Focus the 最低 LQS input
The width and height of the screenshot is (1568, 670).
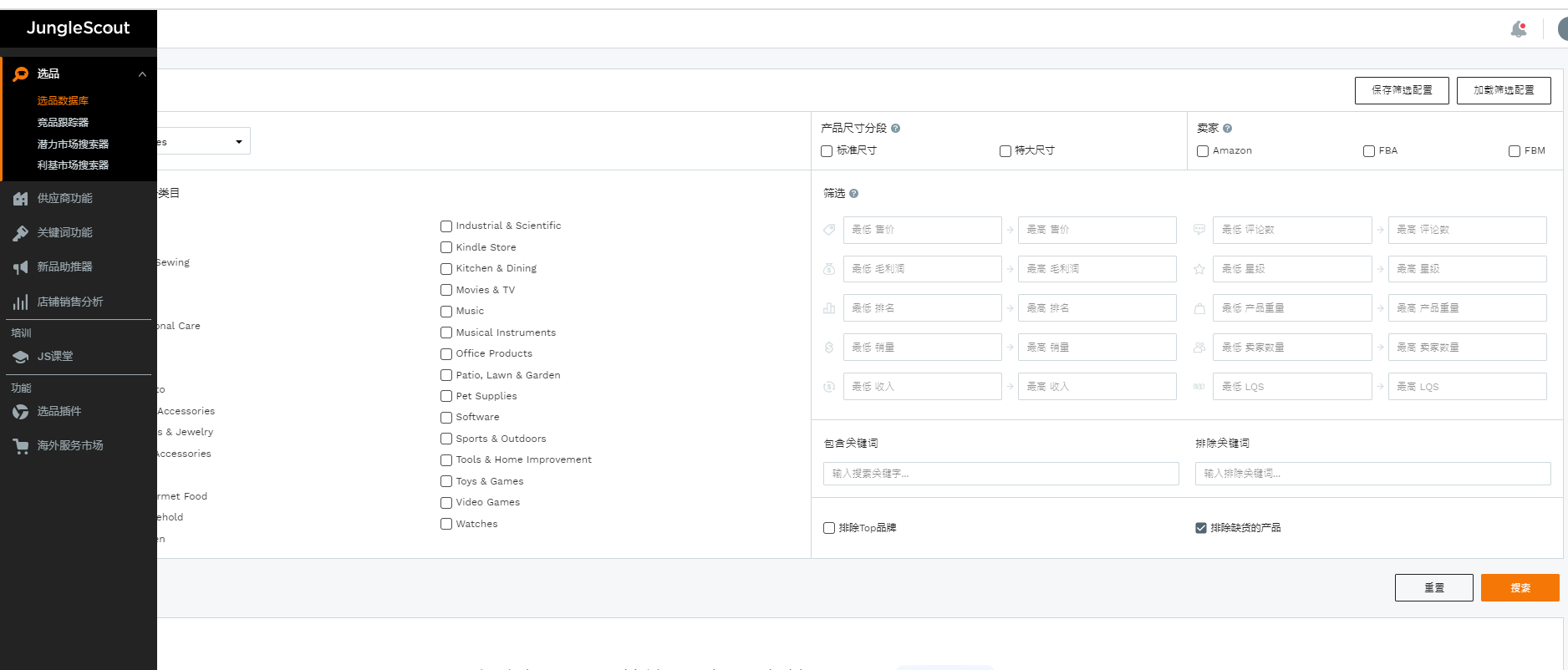pyautogui.click(x=1292, y=387)
